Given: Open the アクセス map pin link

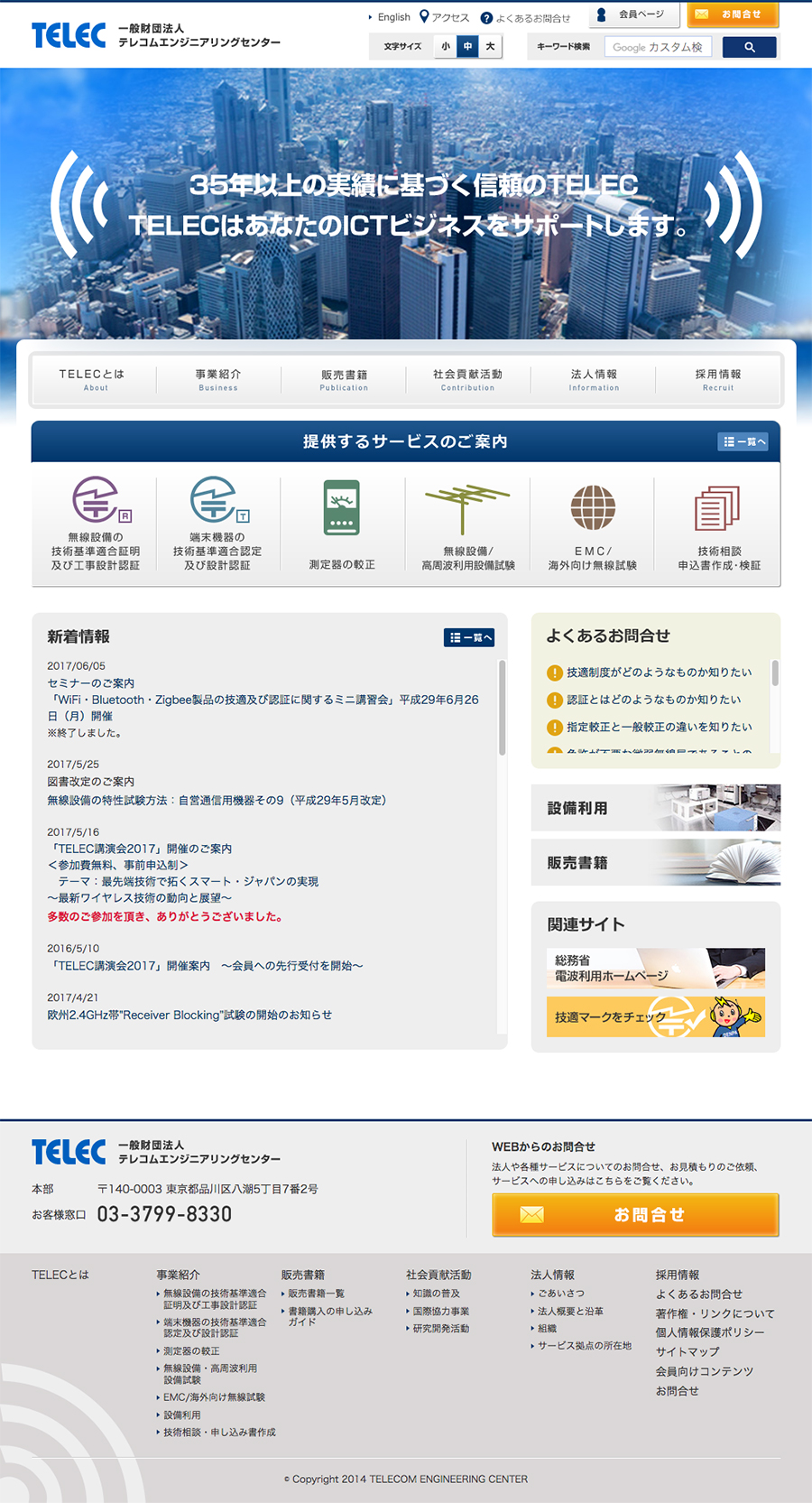Looking at the screenshot, I should click(445, 17).
